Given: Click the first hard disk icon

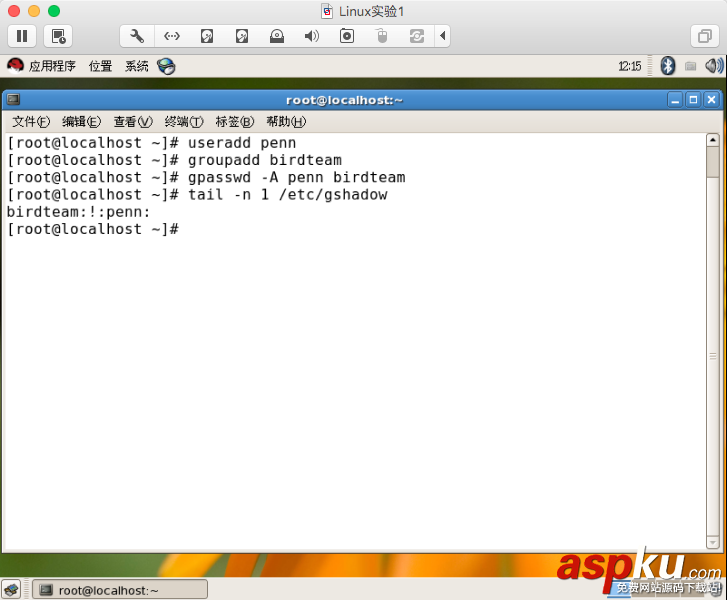Looking at the screenshot, I should (x=207, y=36).
